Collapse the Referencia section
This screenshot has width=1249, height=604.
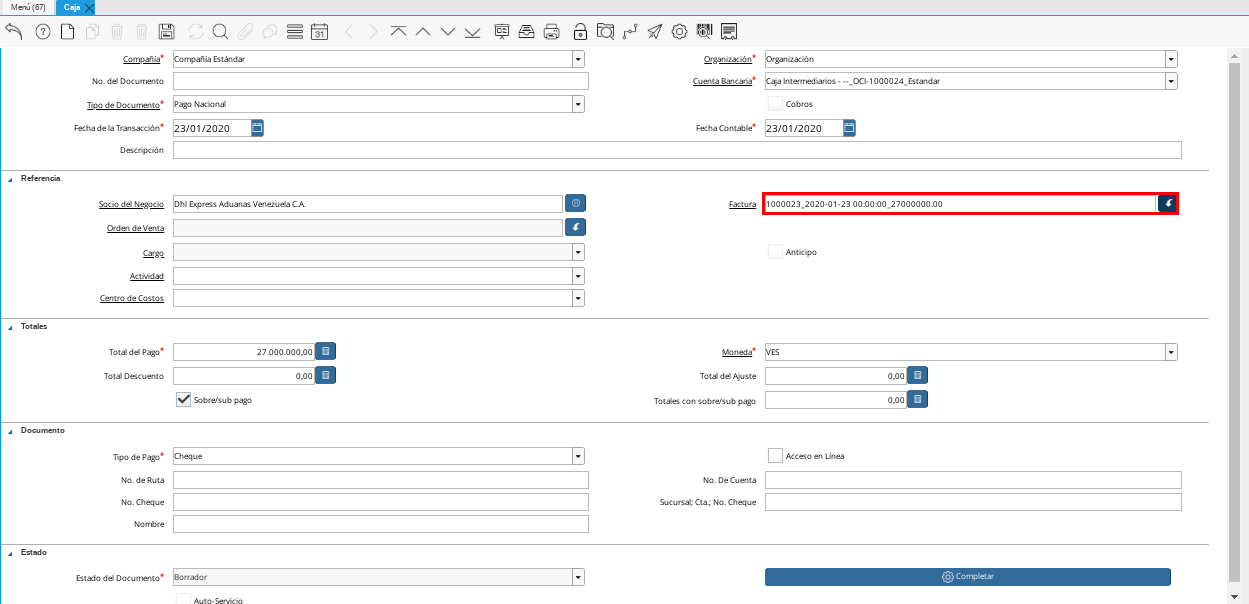tap(11, 179)
